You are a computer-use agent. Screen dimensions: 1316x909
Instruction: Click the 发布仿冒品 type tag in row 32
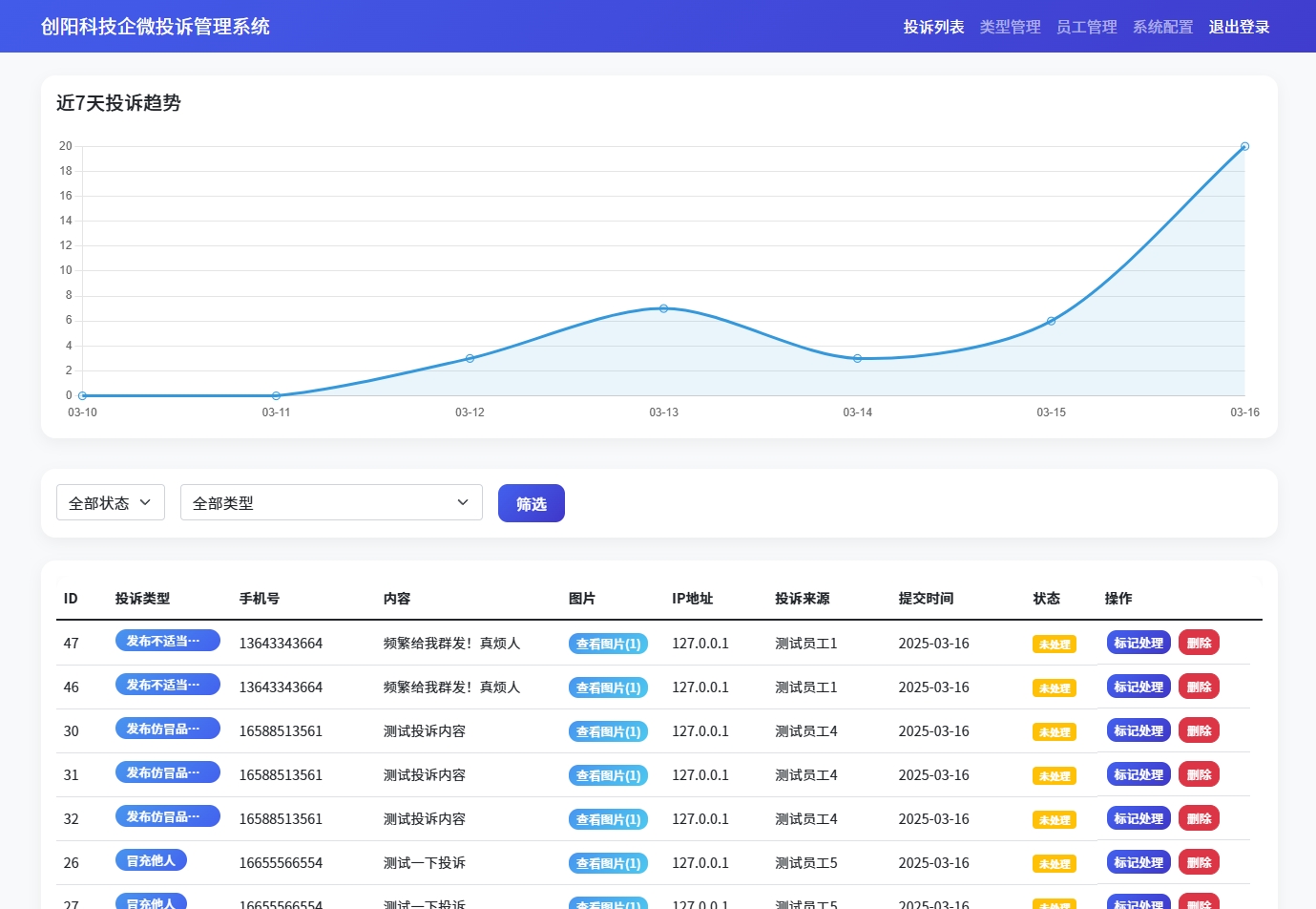(168, 816)
